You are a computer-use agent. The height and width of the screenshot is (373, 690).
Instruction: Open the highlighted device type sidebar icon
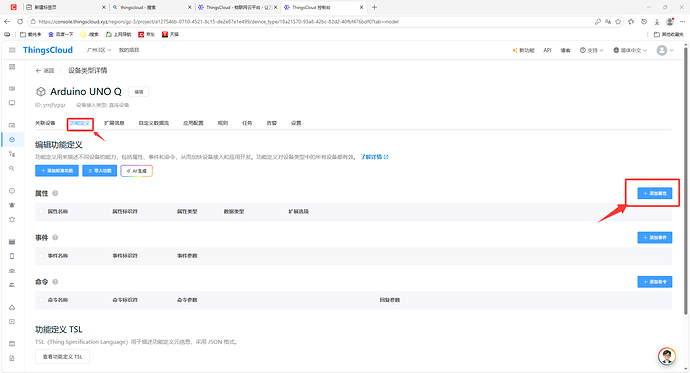(x=12, y=139)
